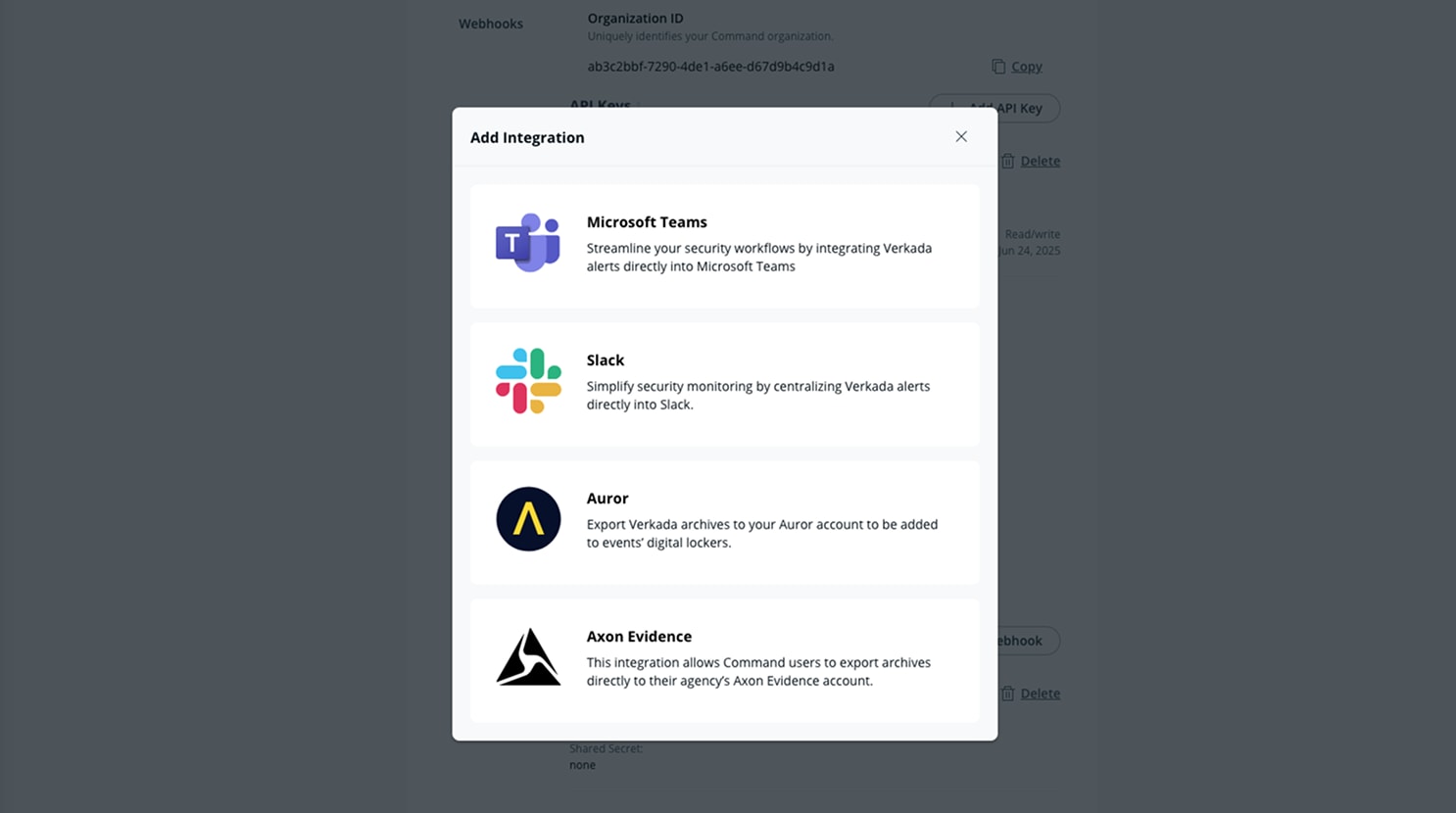Click the trash icon under Add API Key
1456x813 pixels.
tap(1007, 161)
